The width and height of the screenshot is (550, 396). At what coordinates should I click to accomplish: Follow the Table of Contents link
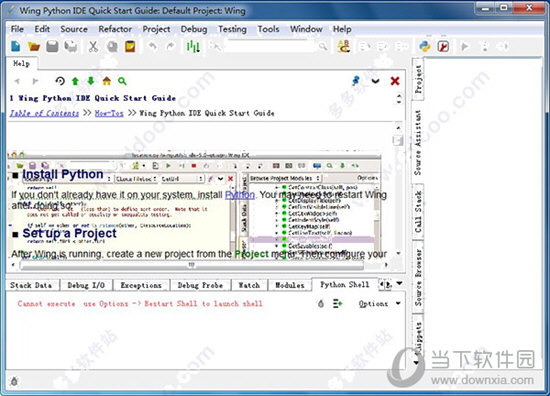[44, 113]
